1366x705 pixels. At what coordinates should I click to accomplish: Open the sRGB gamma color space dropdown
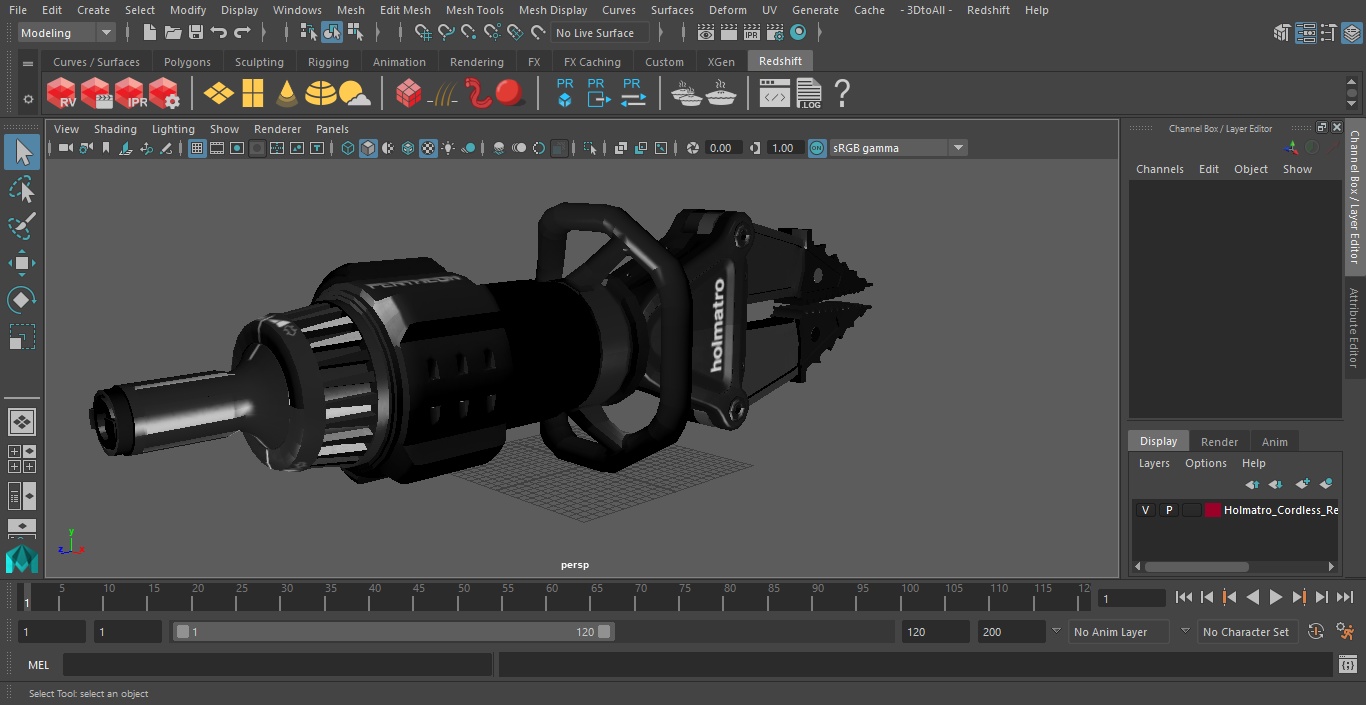pos(898,148)
